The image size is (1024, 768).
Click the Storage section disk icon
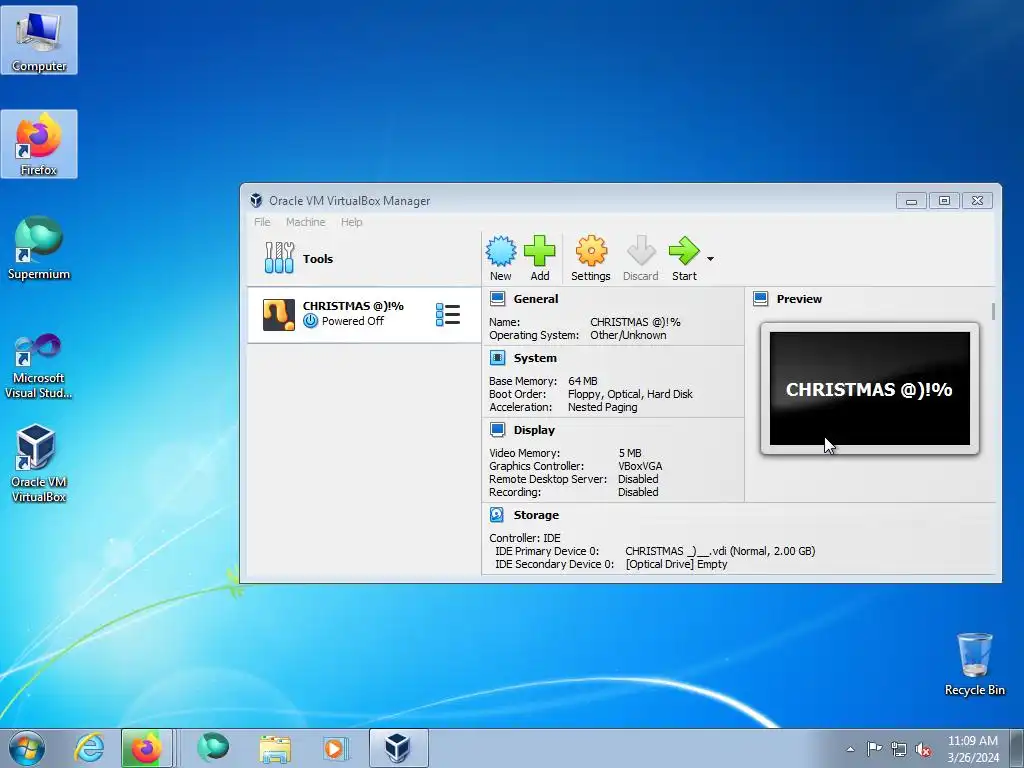pos(497,515)
